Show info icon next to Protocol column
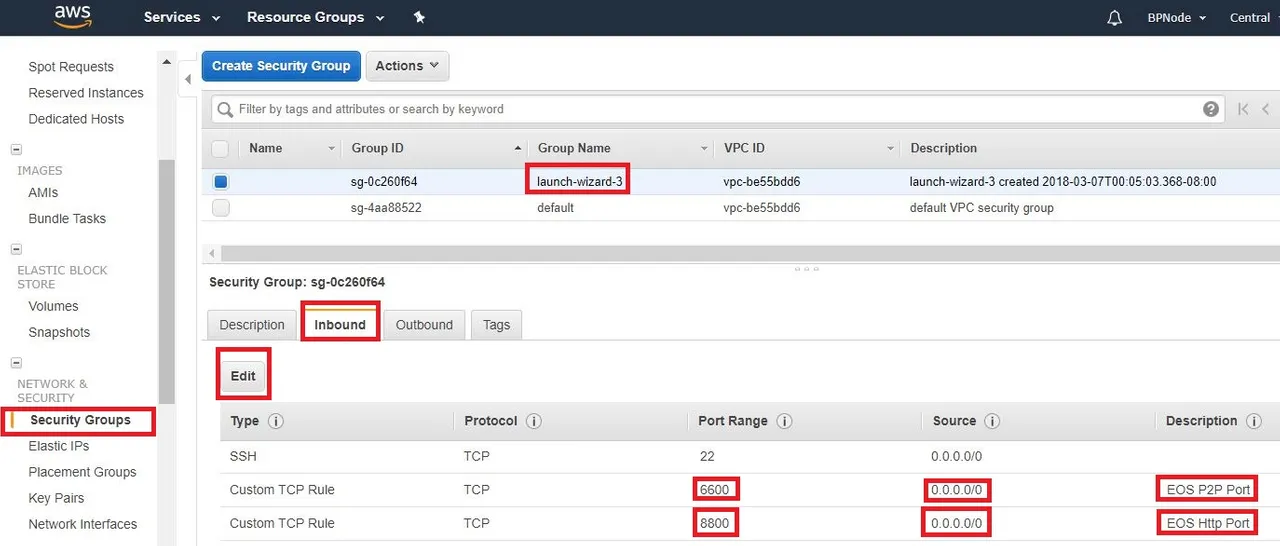The height and width of the screenshot is (546, 1280). coord(534,421)
